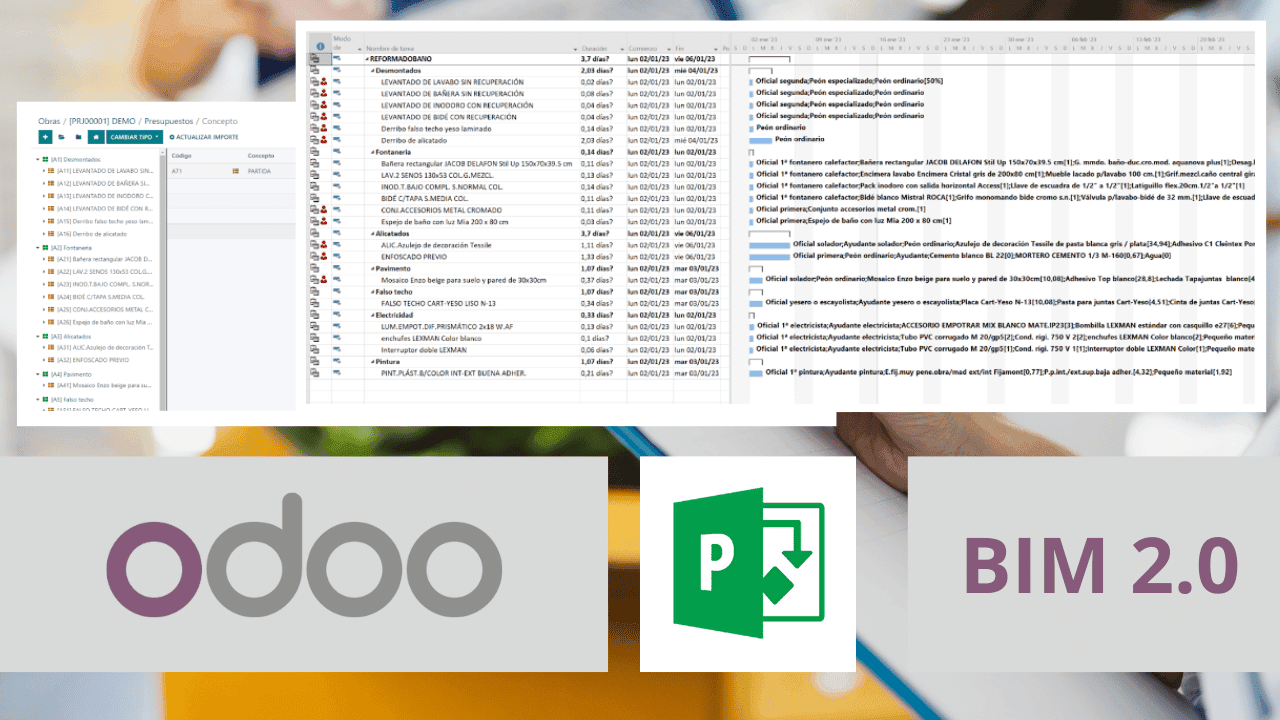
Task: Open the Obras breadcrumb link
Action: [48, 120]
